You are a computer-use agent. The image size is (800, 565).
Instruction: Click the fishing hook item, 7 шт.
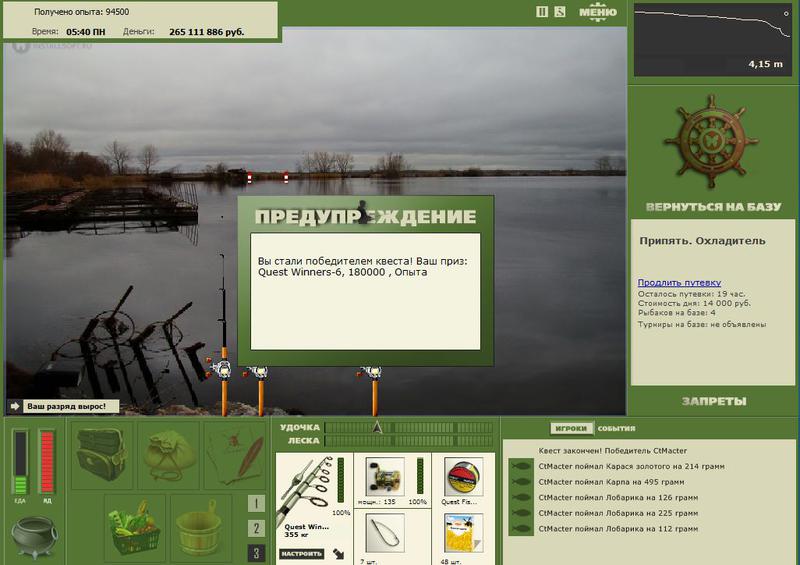tap(385, 533)
